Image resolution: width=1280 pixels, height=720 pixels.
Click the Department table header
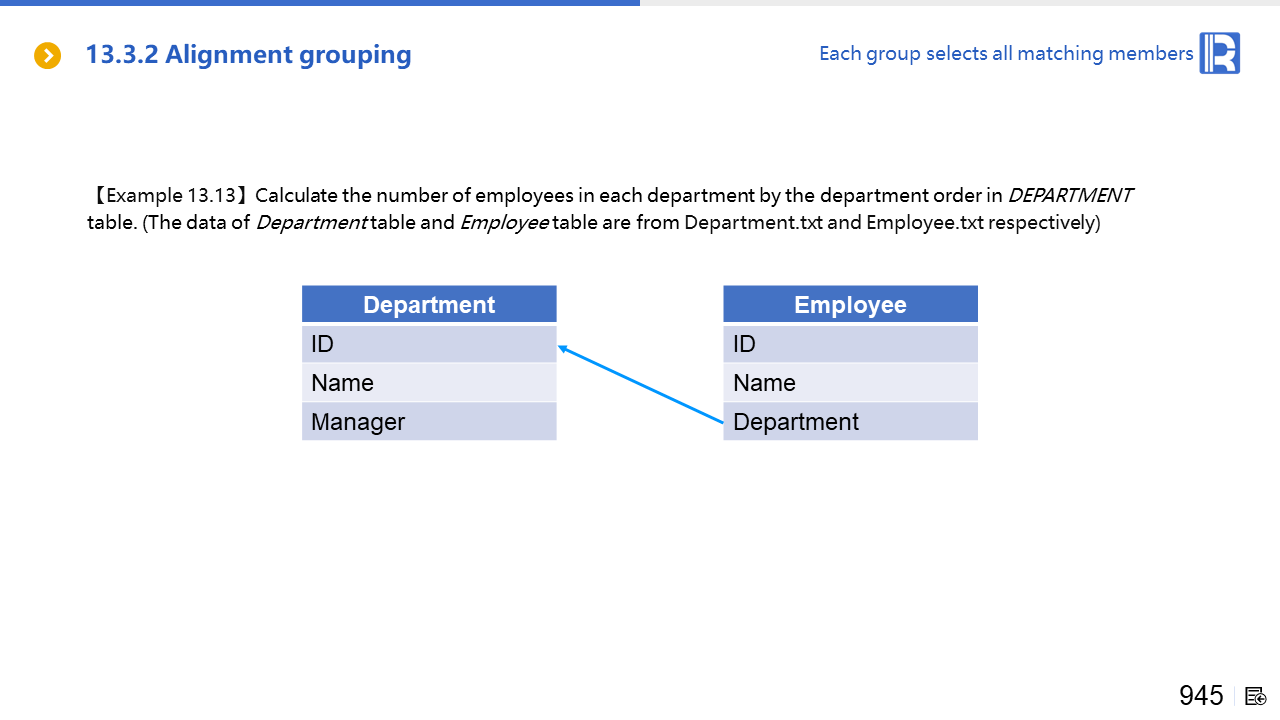[x=429, y=305]
